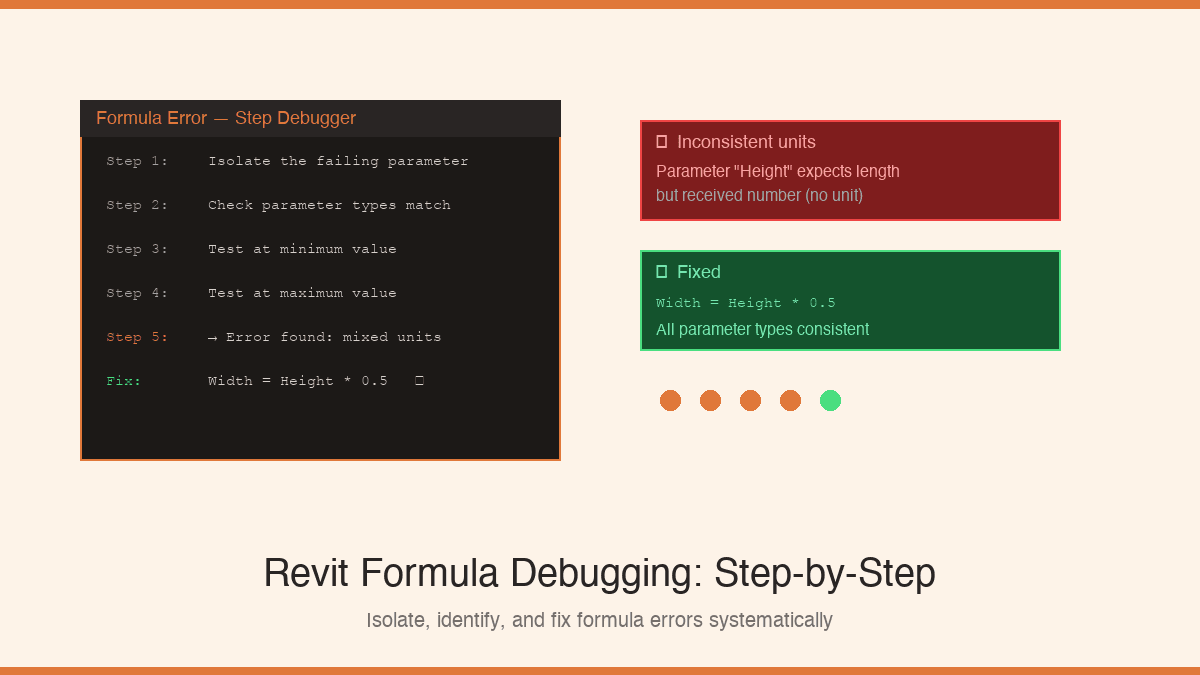Click 'Width = Height * 0.5' in debugger
Viewport: 1200px width, 675px height.
(x=298, y=381)
